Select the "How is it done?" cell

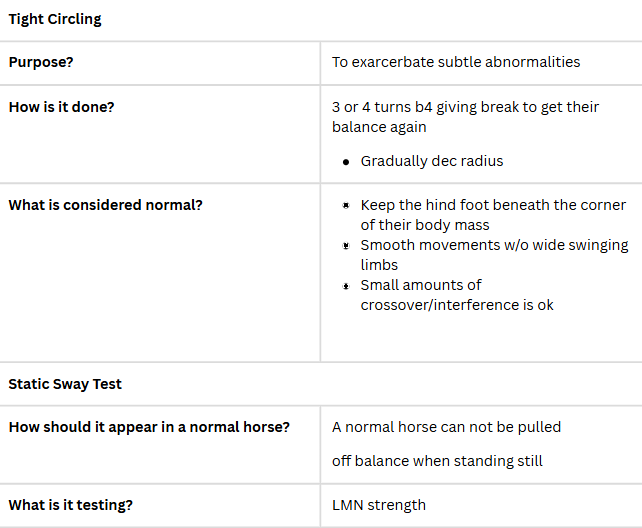click(x=61, y=106)
